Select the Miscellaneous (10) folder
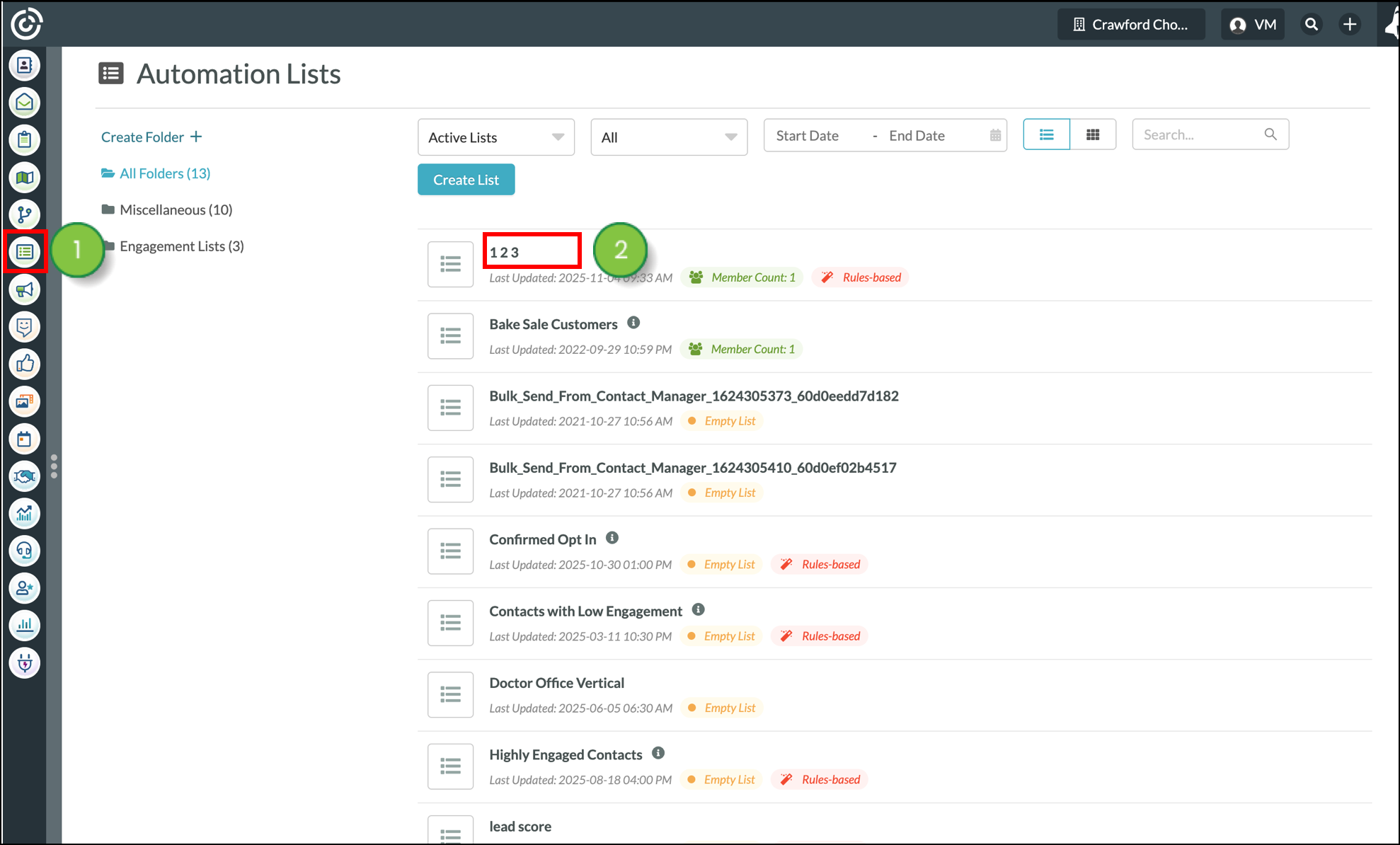The width and height of the screenshot is (1400, 845). pyautogui.click(x=176, y=209)
